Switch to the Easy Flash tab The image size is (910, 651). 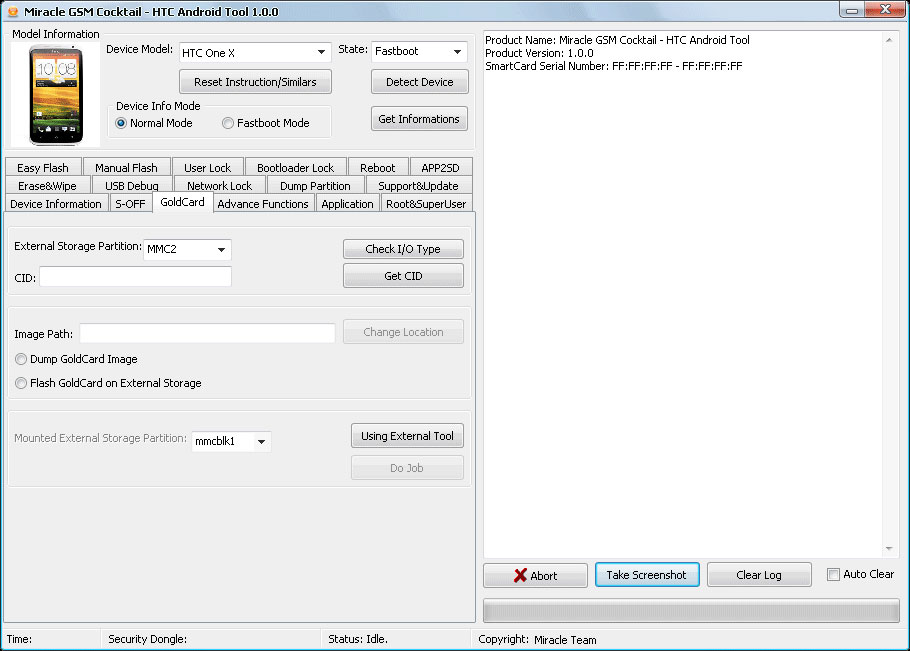tap(43, 168)
